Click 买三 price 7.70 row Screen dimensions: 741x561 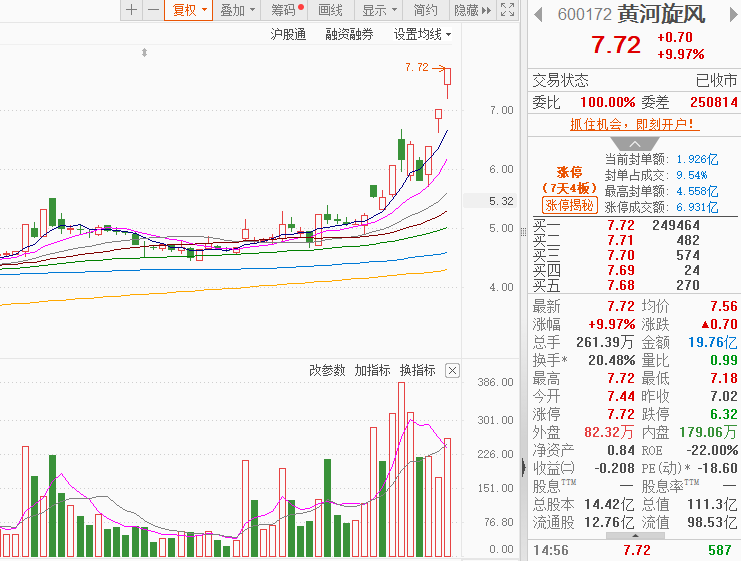[633, 255]
